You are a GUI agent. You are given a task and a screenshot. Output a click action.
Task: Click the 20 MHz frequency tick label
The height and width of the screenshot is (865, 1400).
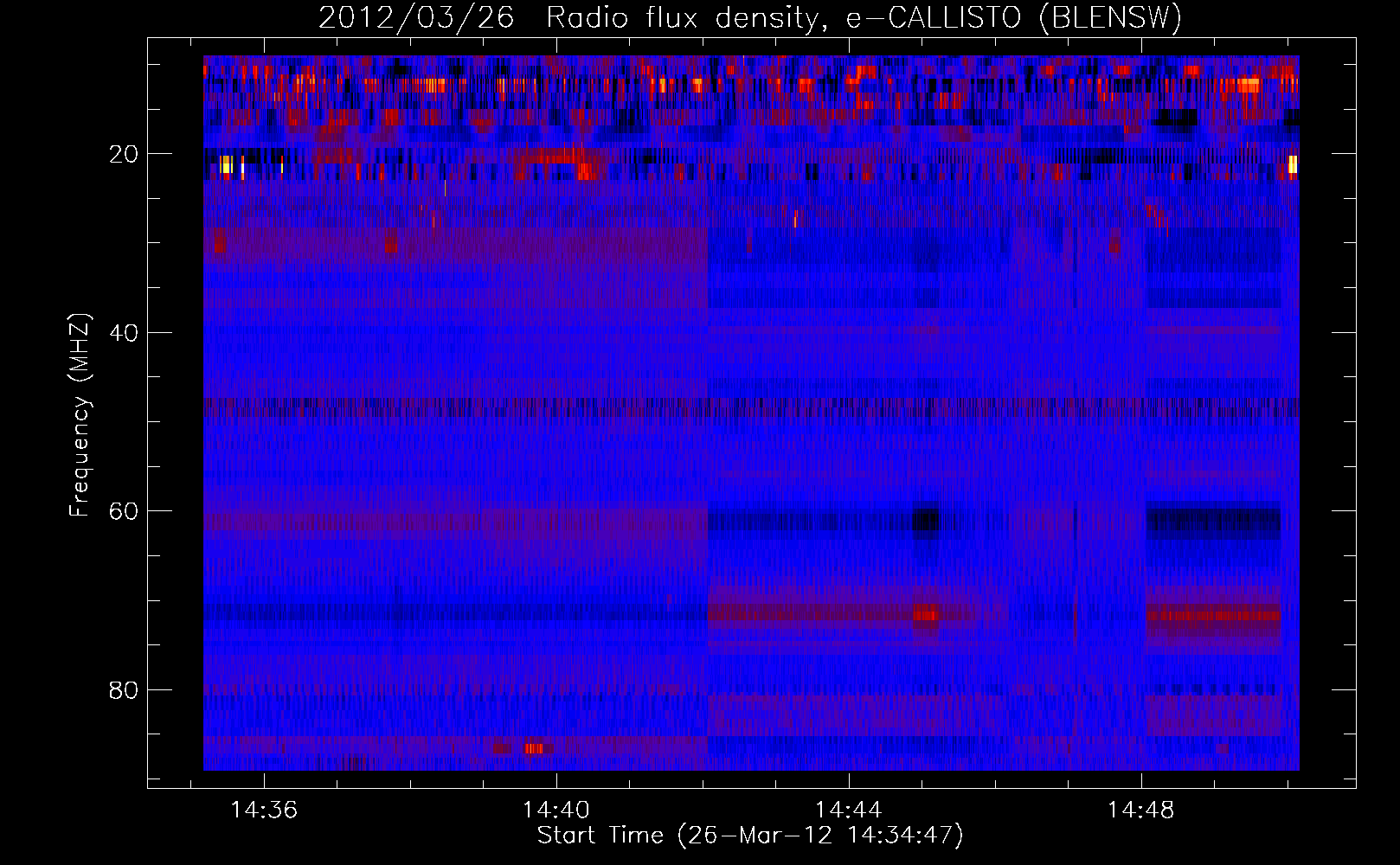(124, 154)
